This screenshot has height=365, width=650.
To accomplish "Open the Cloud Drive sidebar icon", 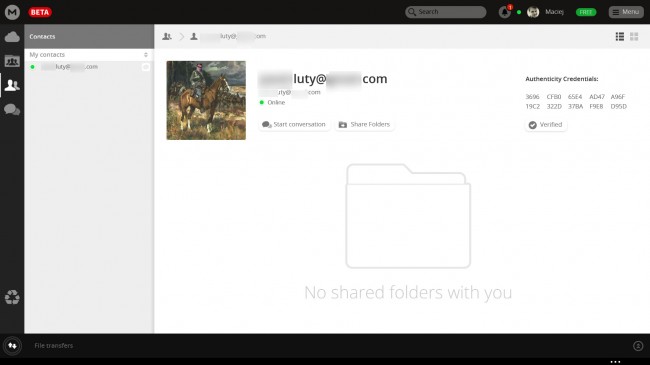I will pos(12,37).
